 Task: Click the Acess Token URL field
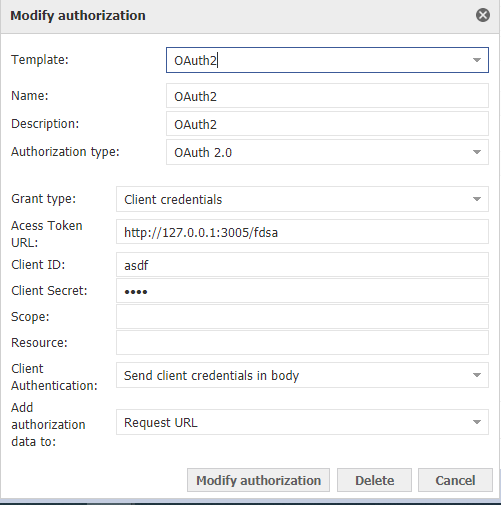302,232
